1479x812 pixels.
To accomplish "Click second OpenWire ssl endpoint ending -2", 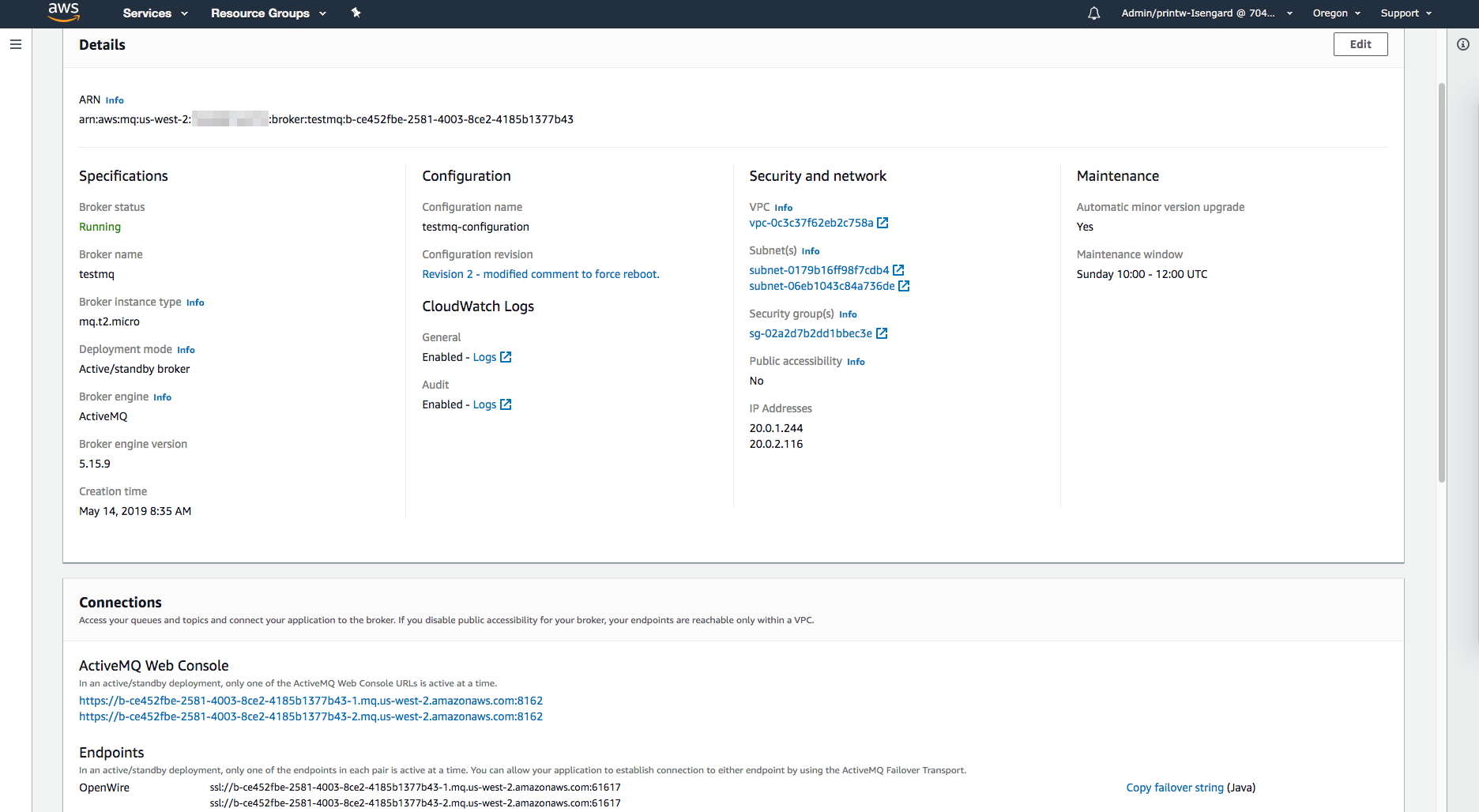I will [415, 803].
